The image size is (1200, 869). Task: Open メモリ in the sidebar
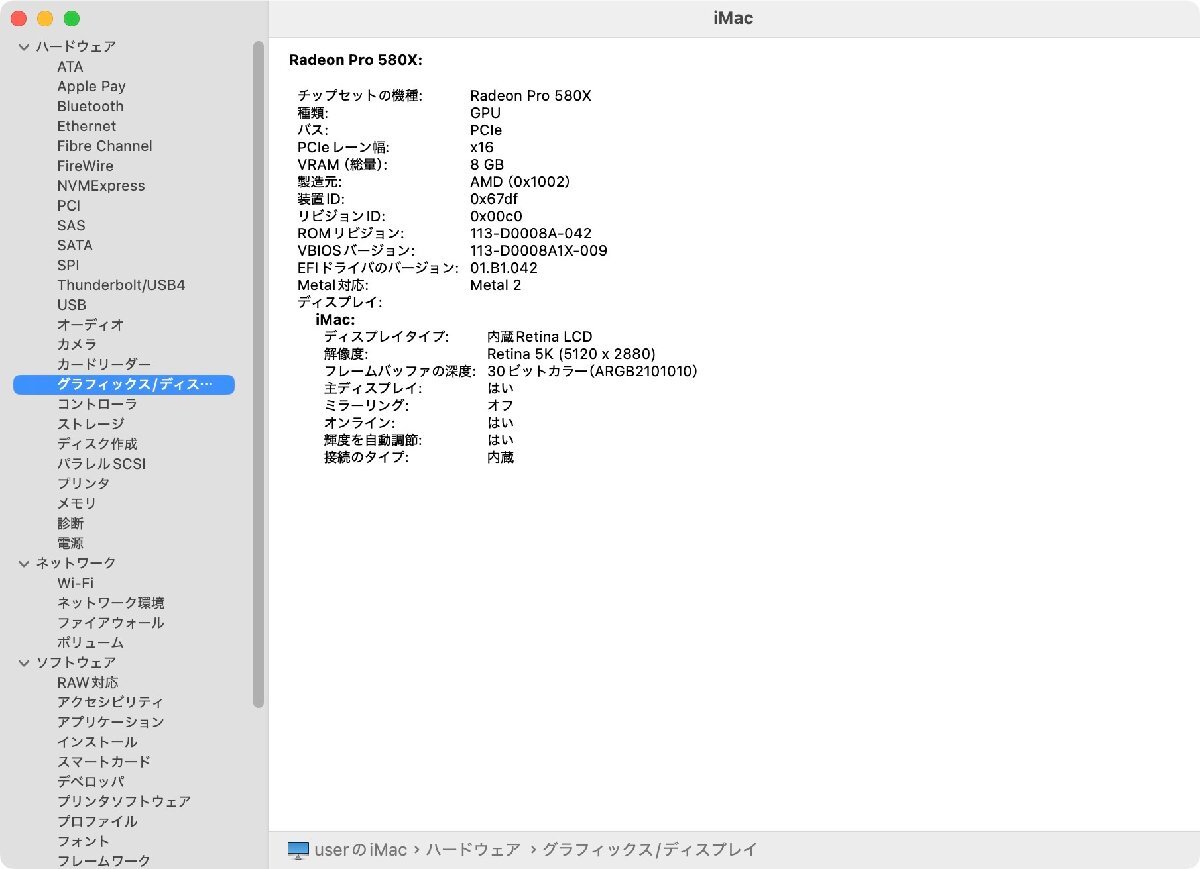tap(77, 504)
